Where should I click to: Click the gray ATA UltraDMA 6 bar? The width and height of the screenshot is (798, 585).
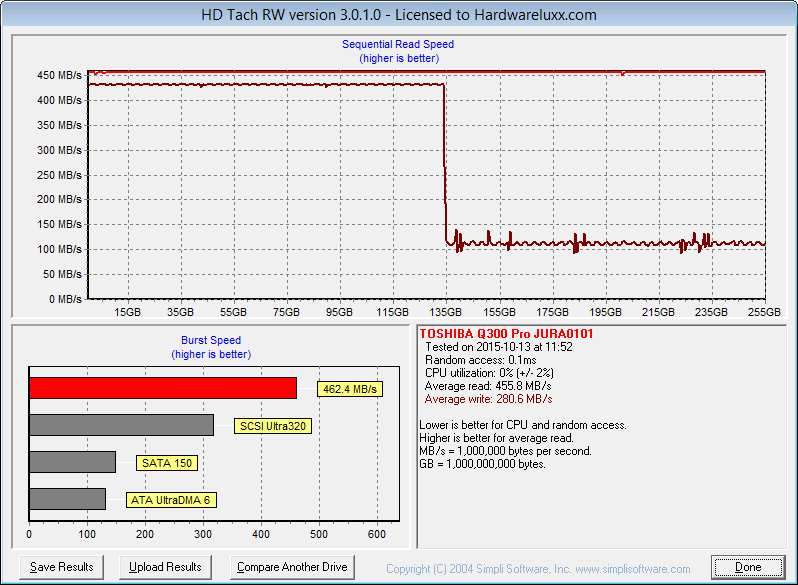pos(68,499)
